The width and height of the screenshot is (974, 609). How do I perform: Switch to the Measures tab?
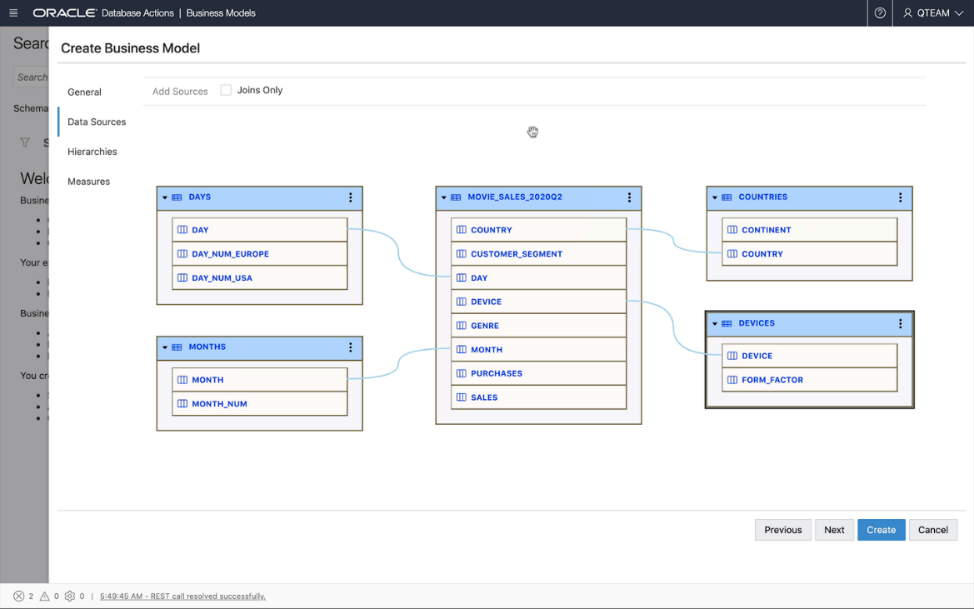[88, 182]
